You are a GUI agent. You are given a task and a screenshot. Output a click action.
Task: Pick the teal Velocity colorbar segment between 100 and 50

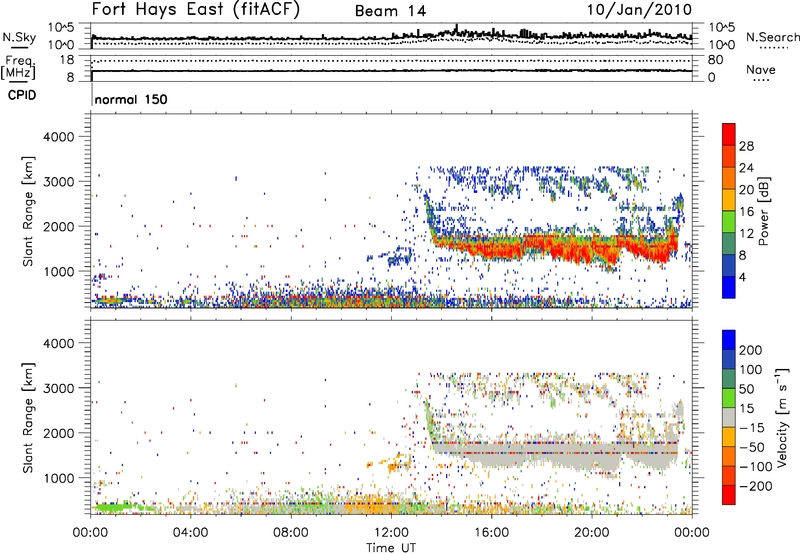pos(729,379)
